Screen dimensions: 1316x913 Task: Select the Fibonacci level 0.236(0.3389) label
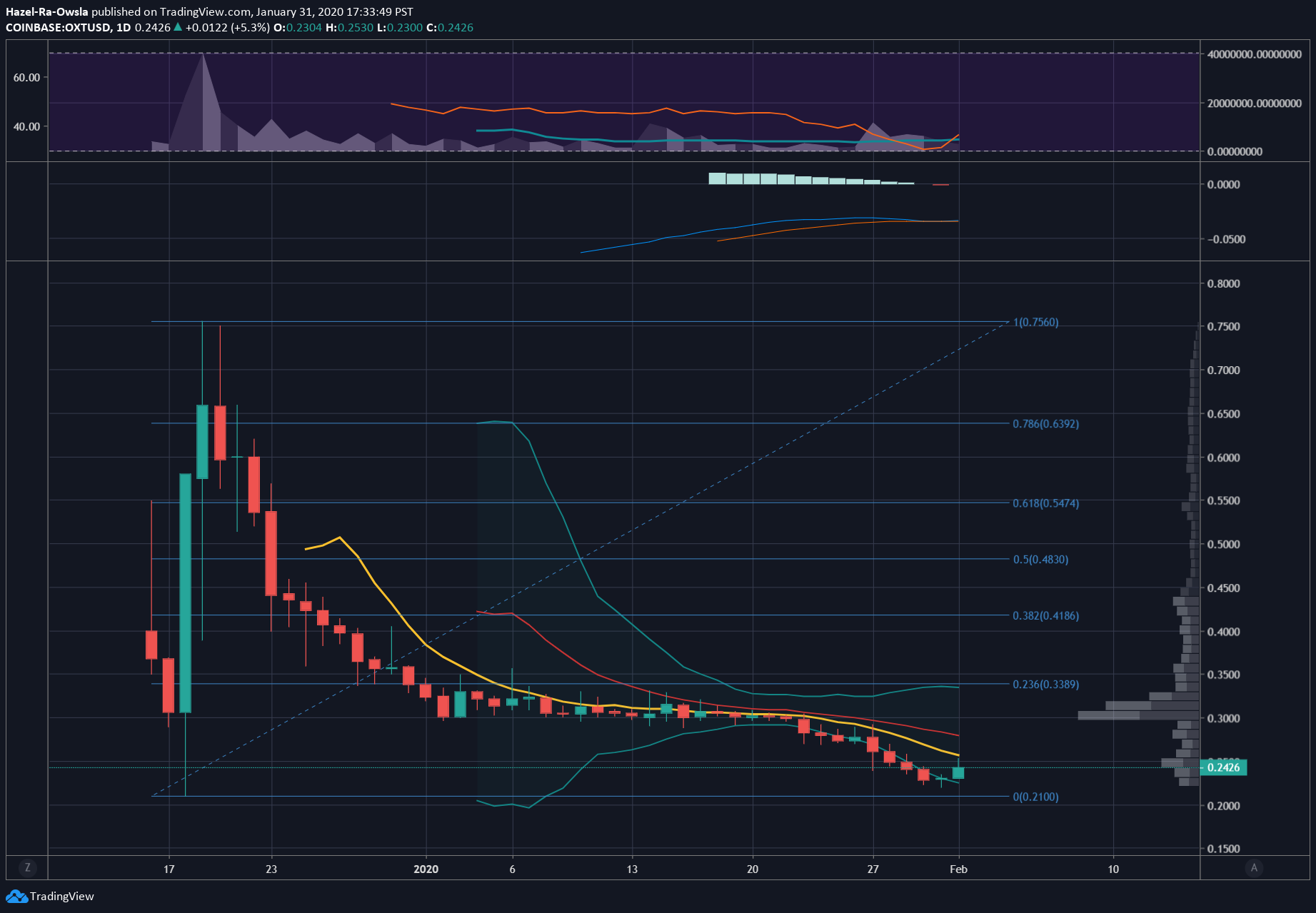point(1045,685)
